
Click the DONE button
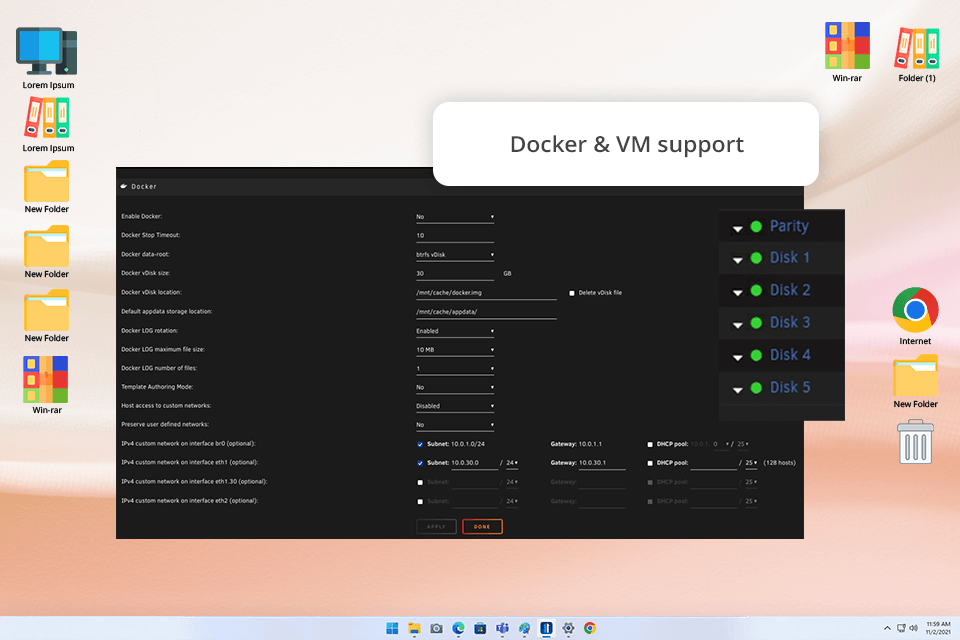[482, 527]
